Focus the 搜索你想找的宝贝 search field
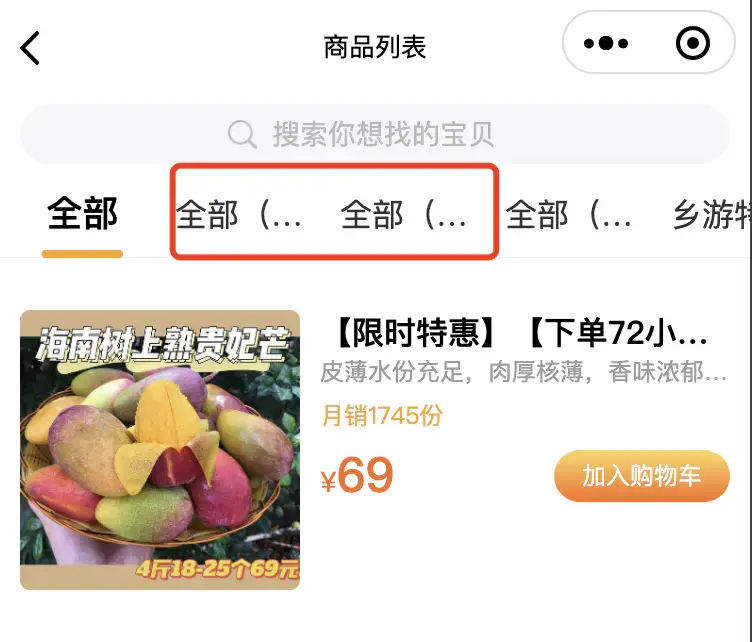Screen dimensions: 752x642 coord(375,134)
